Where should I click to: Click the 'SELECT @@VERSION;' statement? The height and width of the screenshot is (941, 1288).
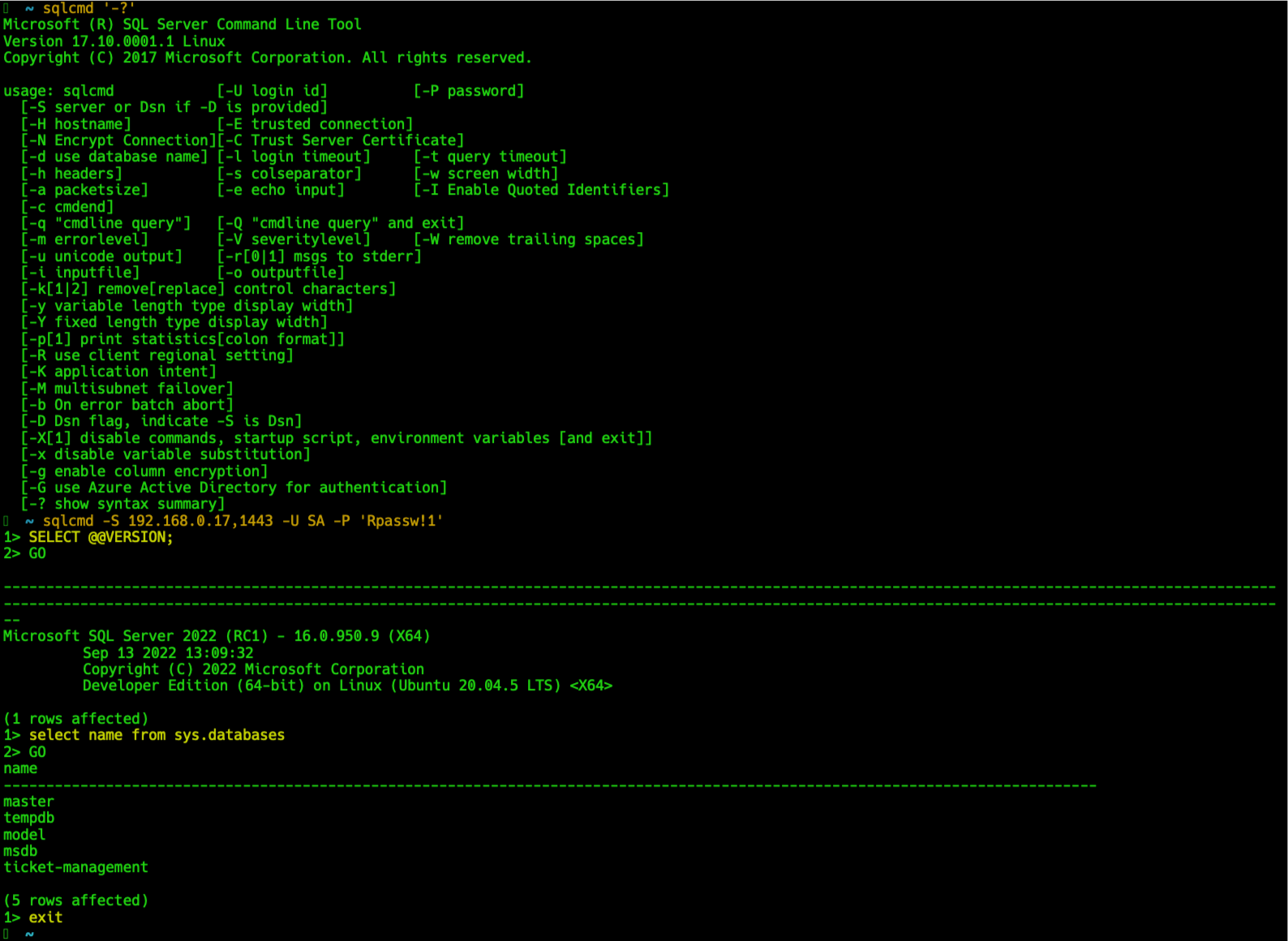[101, 537]
